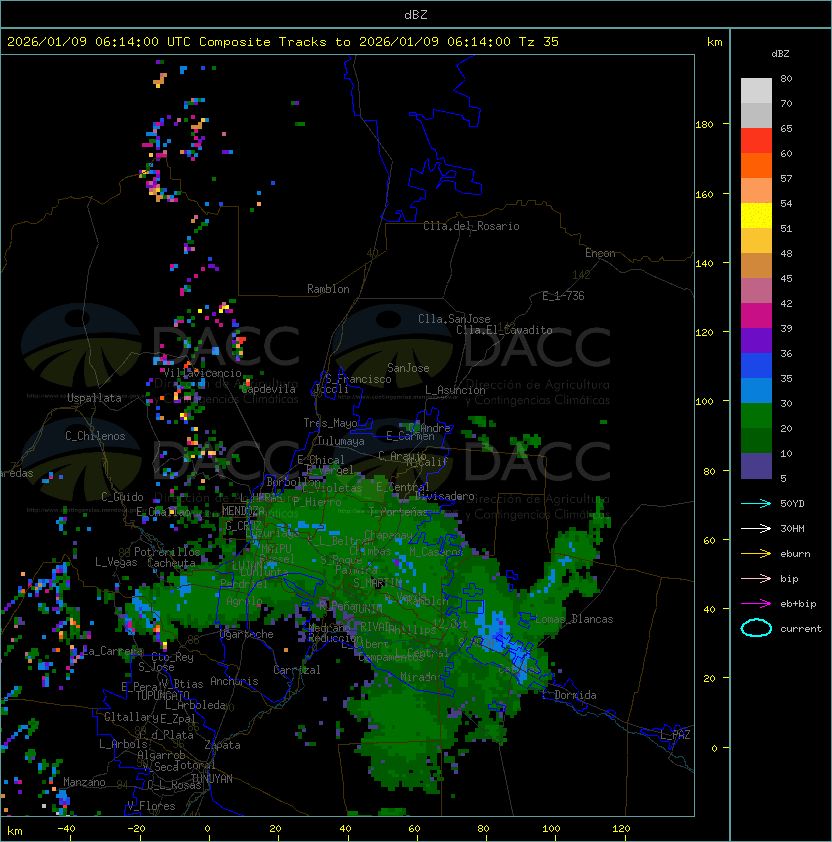Click the blue 36 dBZ color swatch
This screenshot has width=832, height=842.
point(756,365)
